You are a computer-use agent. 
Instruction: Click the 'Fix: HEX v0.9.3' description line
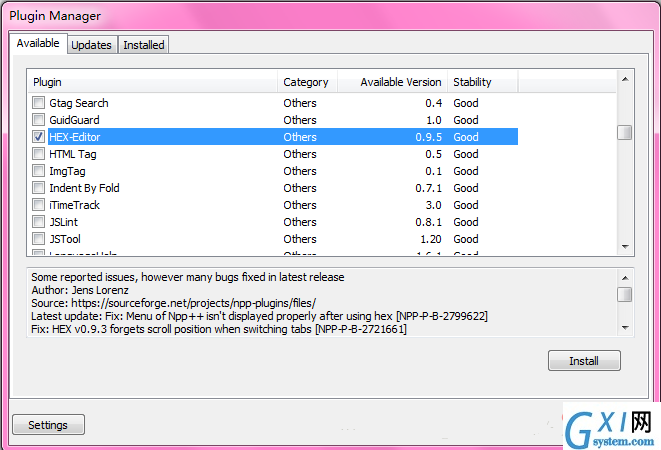point(219,329)
